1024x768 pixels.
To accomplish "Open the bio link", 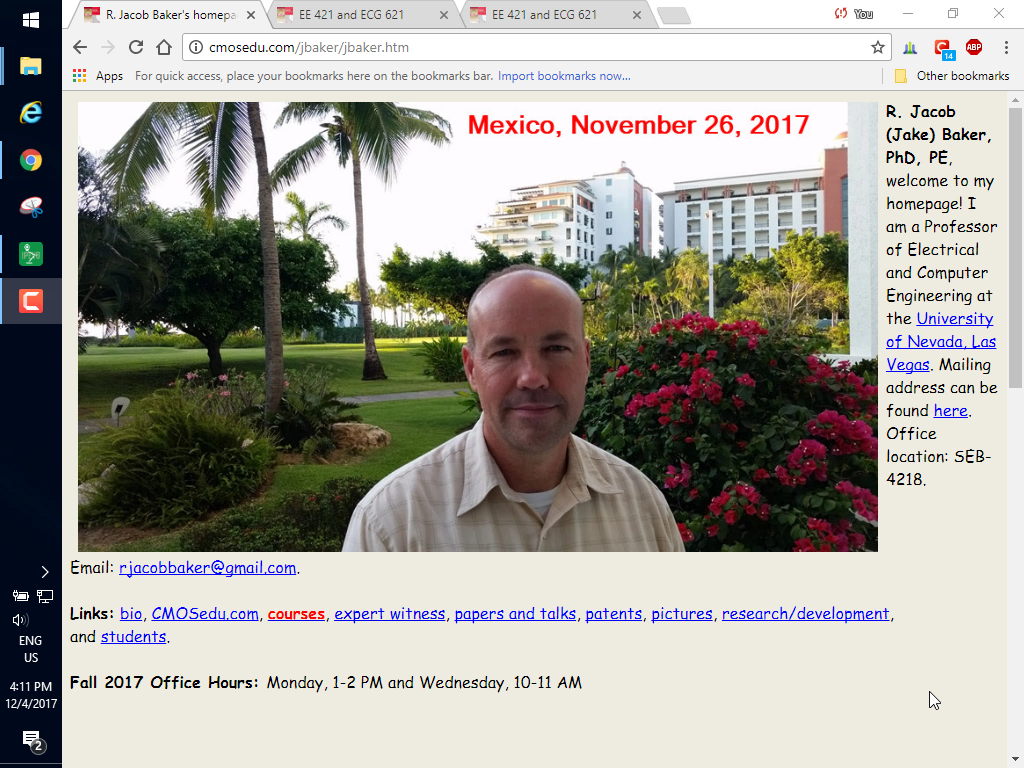I will click(131, 614).
